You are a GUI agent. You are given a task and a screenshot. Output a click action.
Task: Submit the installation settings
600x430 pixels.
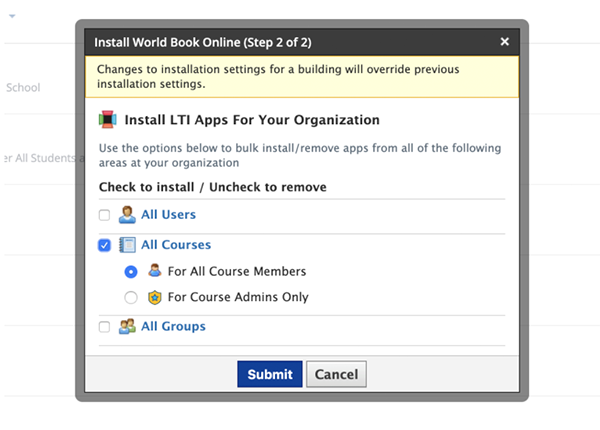click(270, 374)
